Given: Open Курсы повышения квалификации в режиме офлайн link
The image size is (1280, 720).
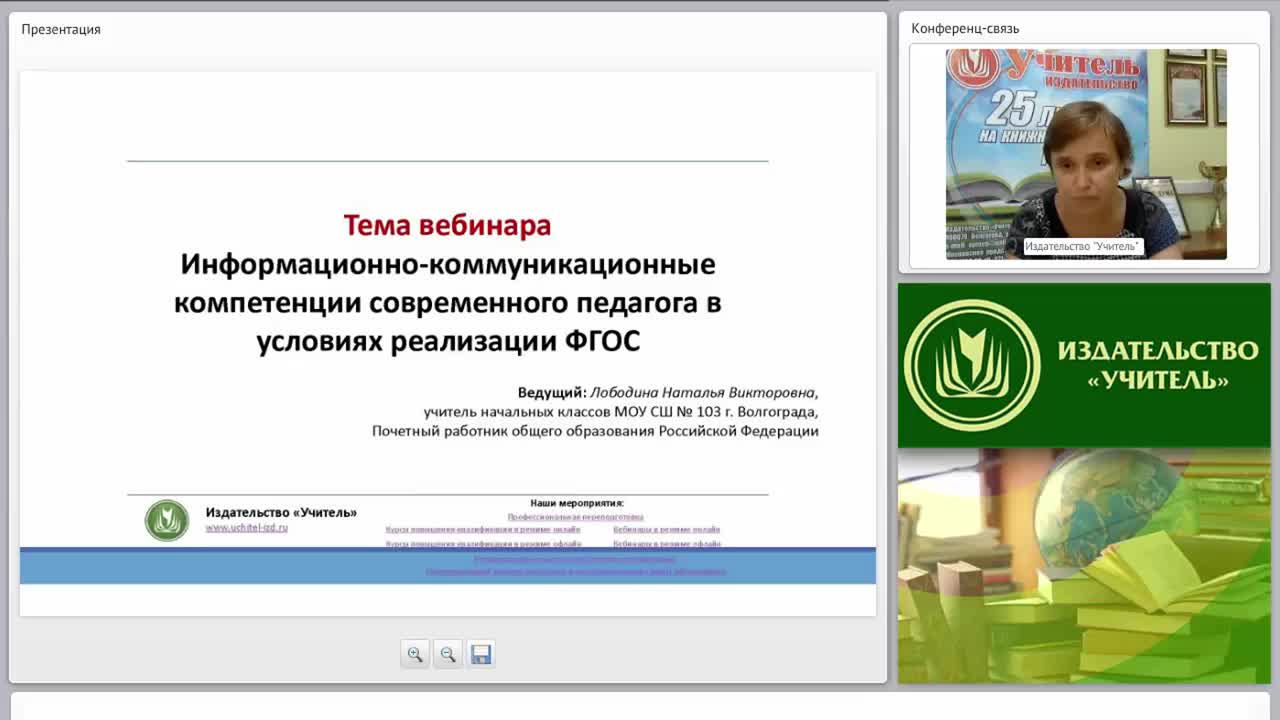Looking at the screenshot, I should [x=483, y=544].
